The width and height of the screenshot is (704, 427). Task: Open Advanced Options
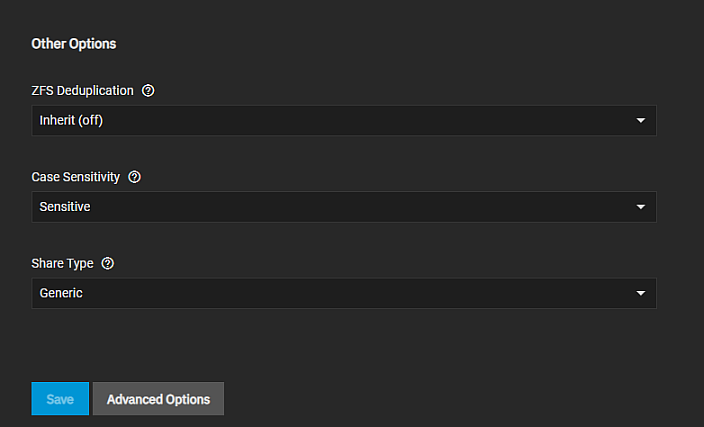coord(158,399)
